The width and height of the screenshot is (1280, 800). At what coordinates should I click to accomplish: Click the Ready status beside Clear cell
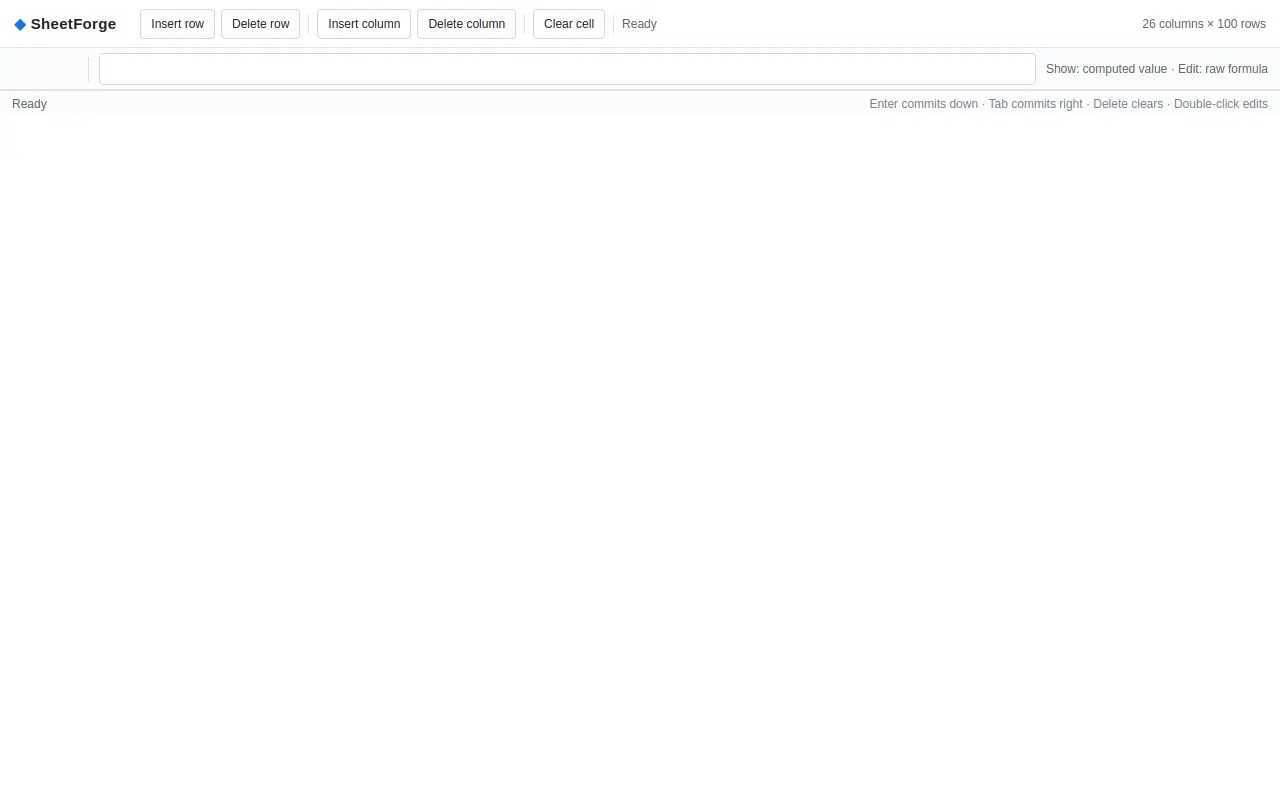point(639,24)
